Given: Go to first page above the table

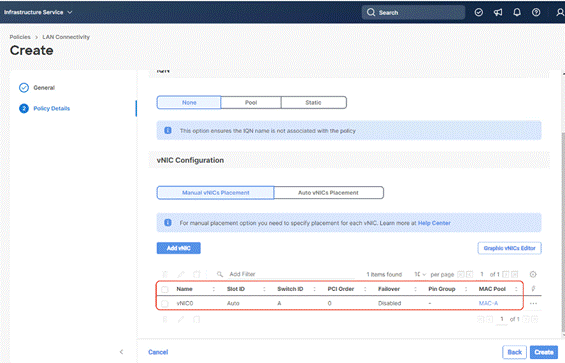Looking at the screenshot, I should click(x=461, y=274).
